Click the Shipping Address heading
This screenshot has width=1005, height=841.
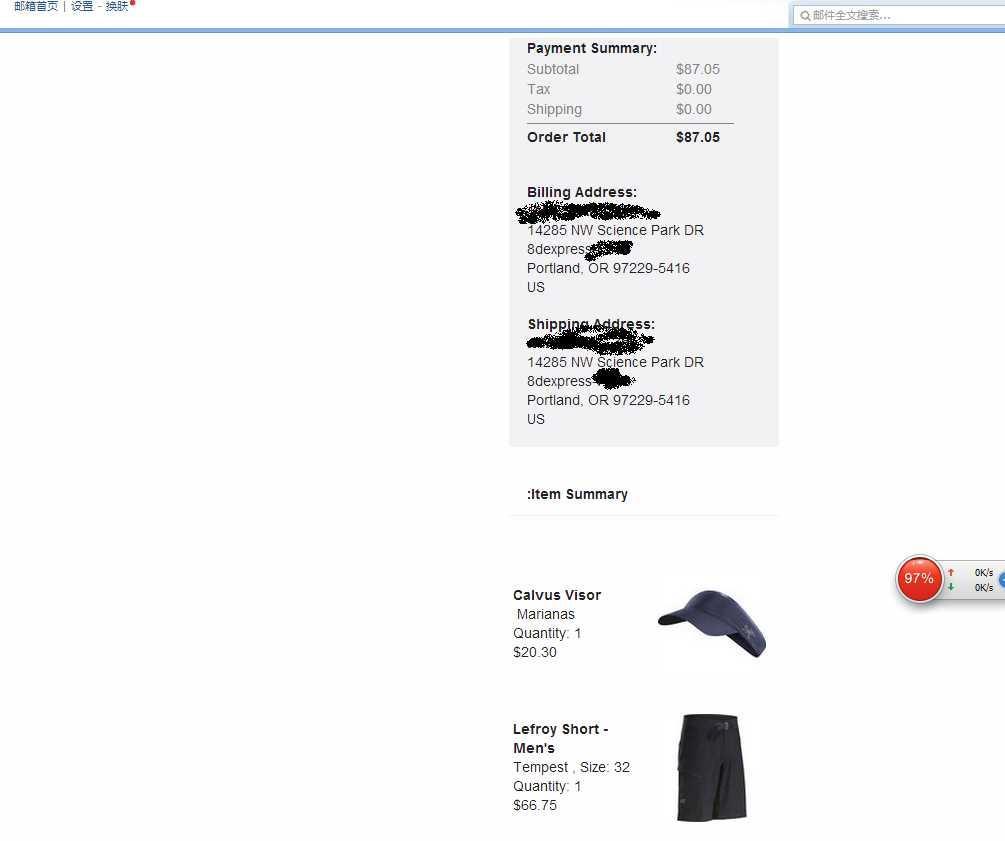tap(591, 324)
